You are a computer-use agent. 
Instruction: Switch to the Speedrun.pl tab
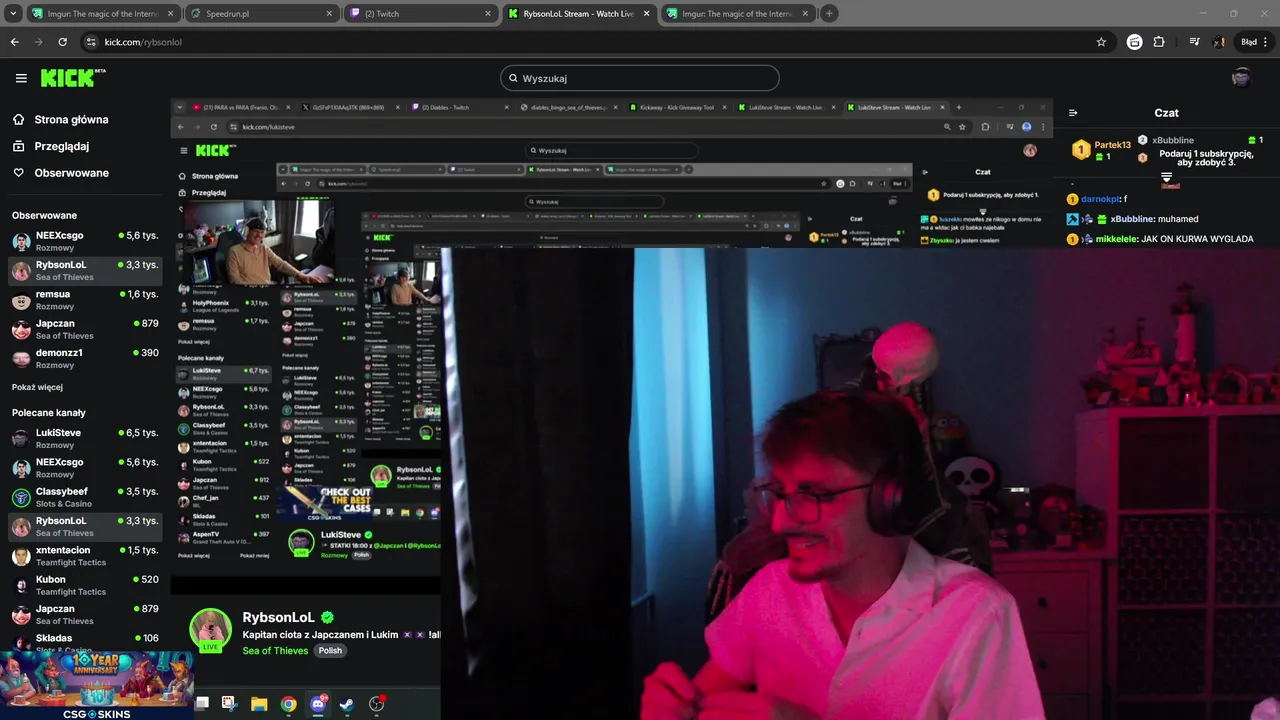(263, 14)
